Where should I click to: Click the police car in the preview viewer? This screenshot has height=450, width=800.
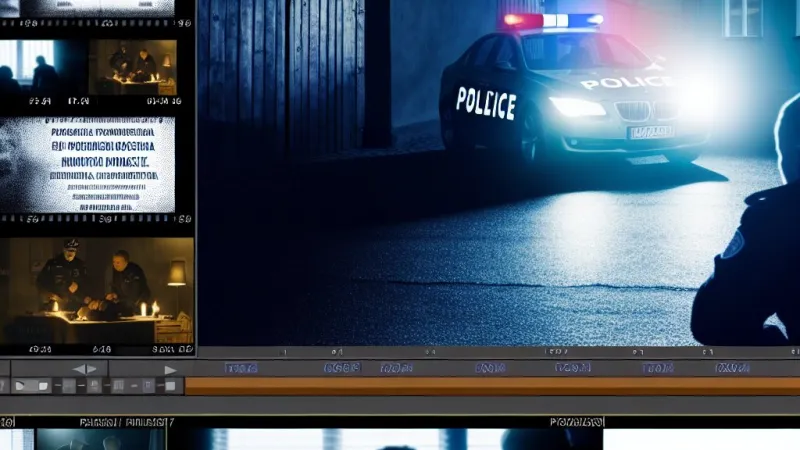tap(570, 100)
